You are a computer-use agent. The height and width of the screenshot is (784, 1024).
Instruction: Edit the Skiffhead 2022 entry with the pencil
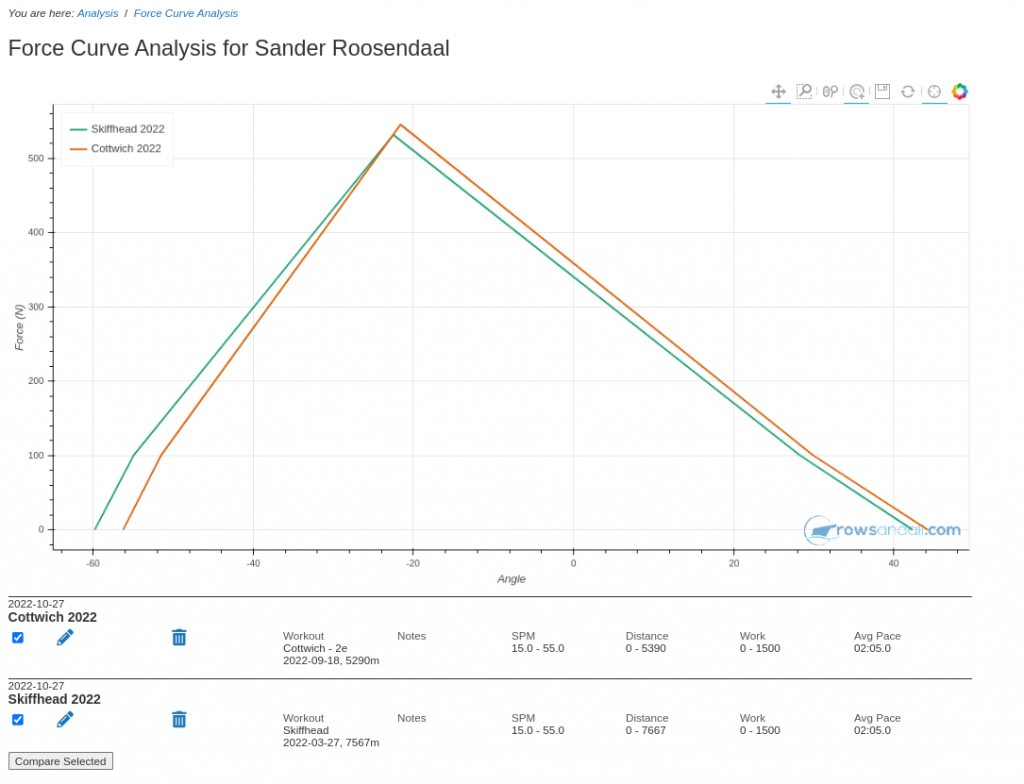coord(65,719)
